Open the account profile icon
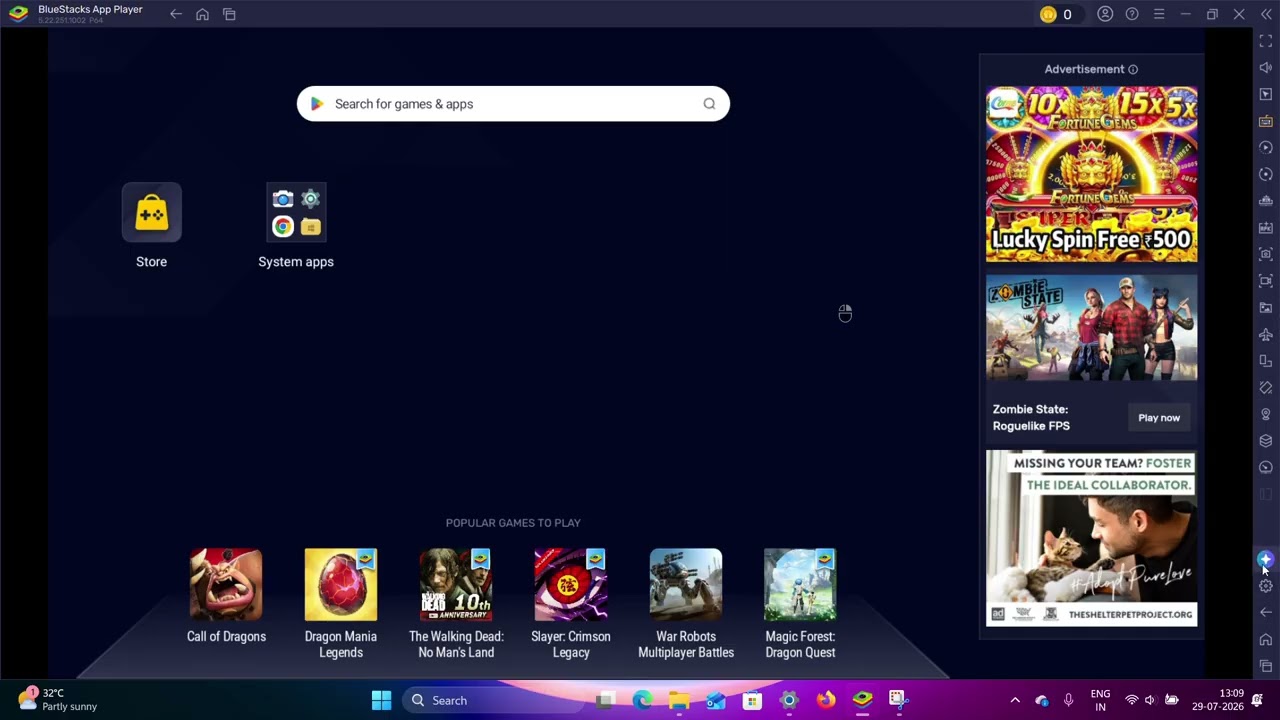1280x720 pixels. click(1105, 14)
